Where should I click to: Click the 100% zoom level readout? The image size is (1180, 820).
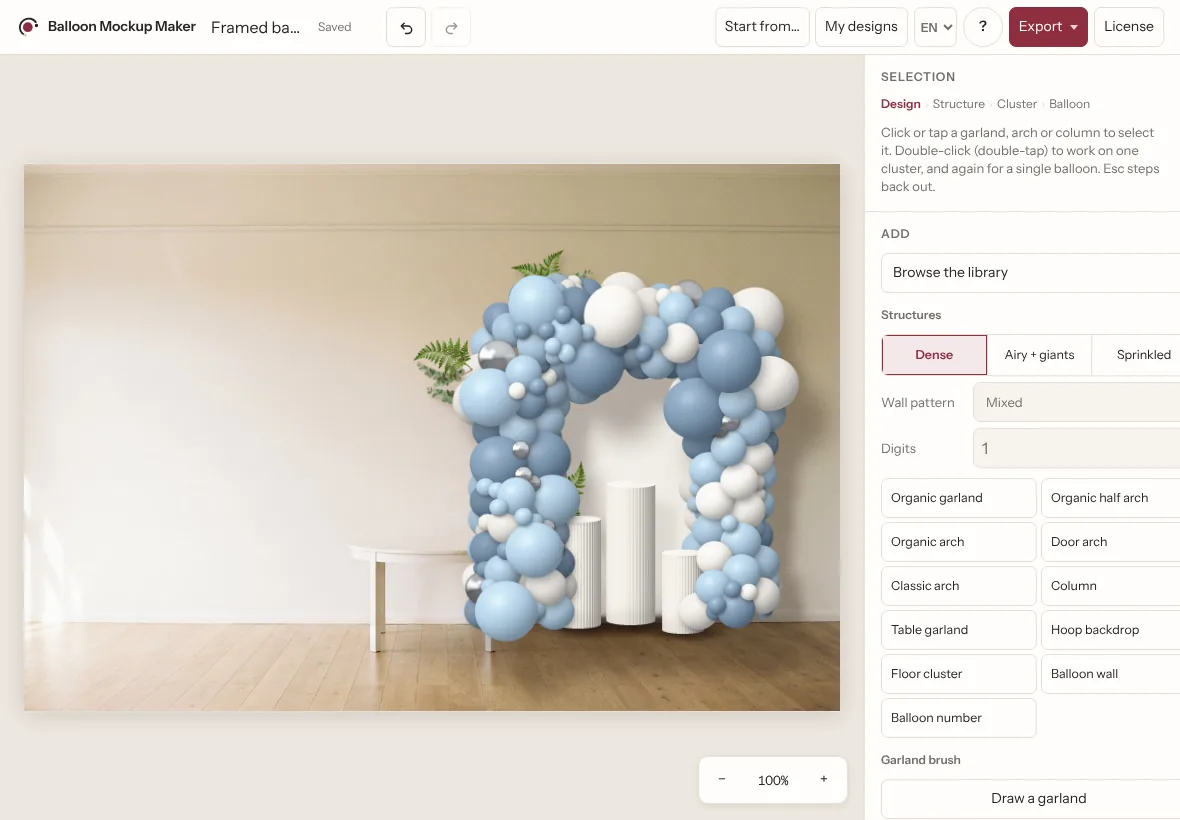(x=773, y=780)
